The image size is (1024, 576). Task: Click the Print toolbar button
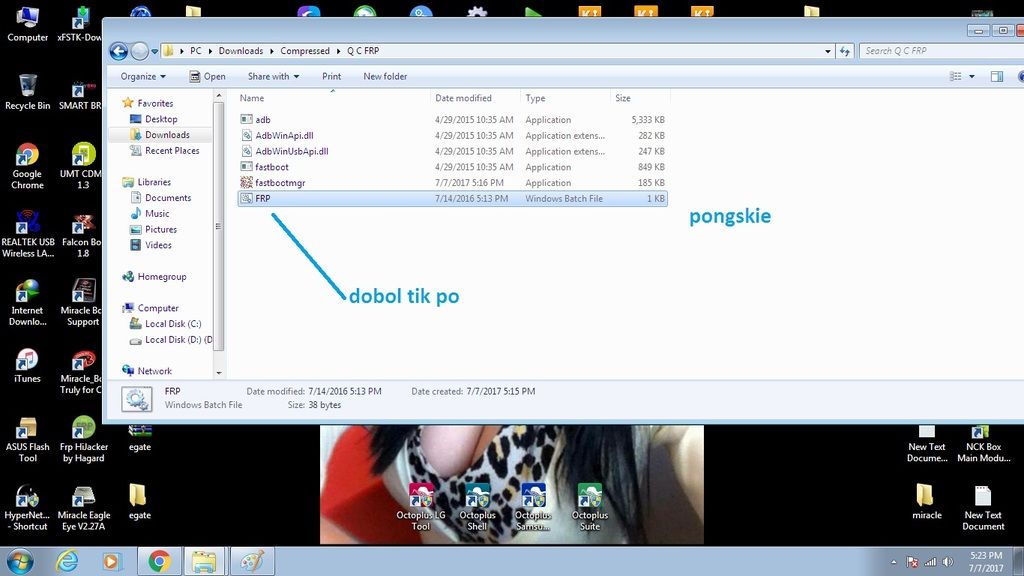[331, 76]
